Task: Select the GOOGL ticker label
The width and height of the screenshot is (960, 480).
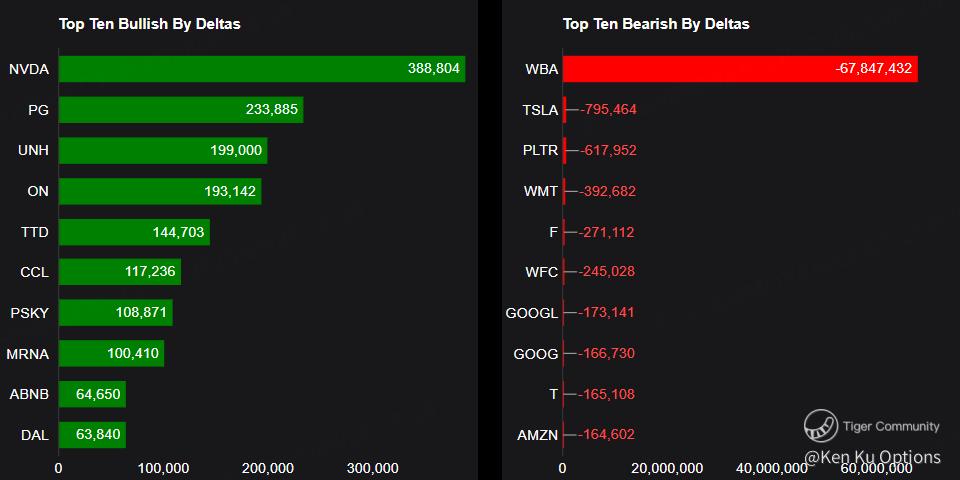Action: 532,313
